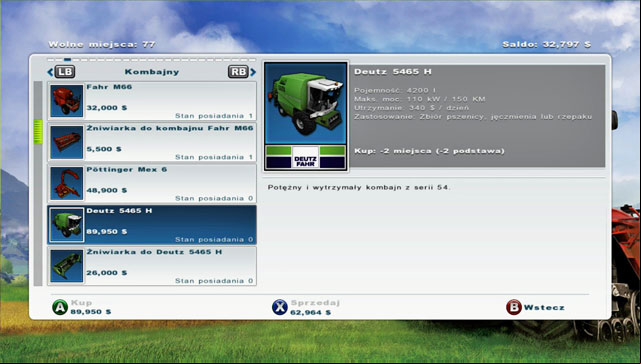Click the Deutz 5465 H detail panel title
The width and height of the screenshot is (641, 364).
[392, 72]
